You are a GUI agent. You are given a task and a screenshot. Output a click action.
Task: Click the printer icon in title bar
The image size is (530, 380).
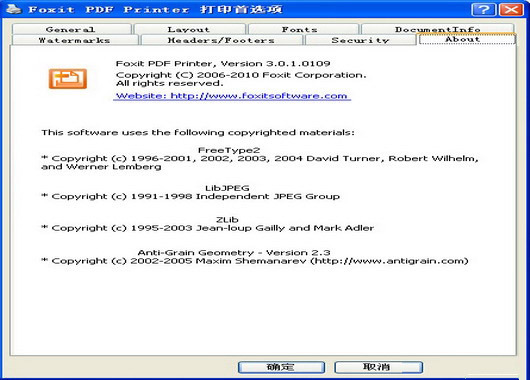click(x=14, y=9)
